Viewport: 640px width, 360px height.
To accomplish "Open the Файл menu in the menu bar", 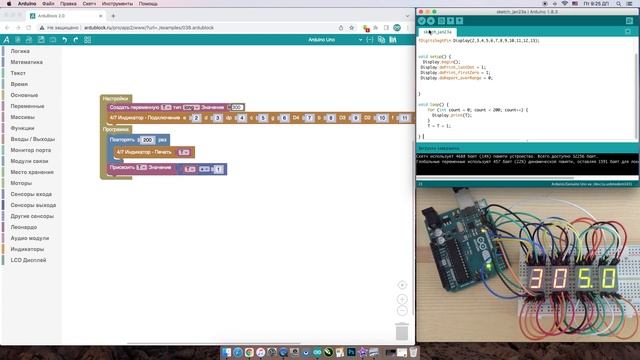I will [x=48, y=3].
